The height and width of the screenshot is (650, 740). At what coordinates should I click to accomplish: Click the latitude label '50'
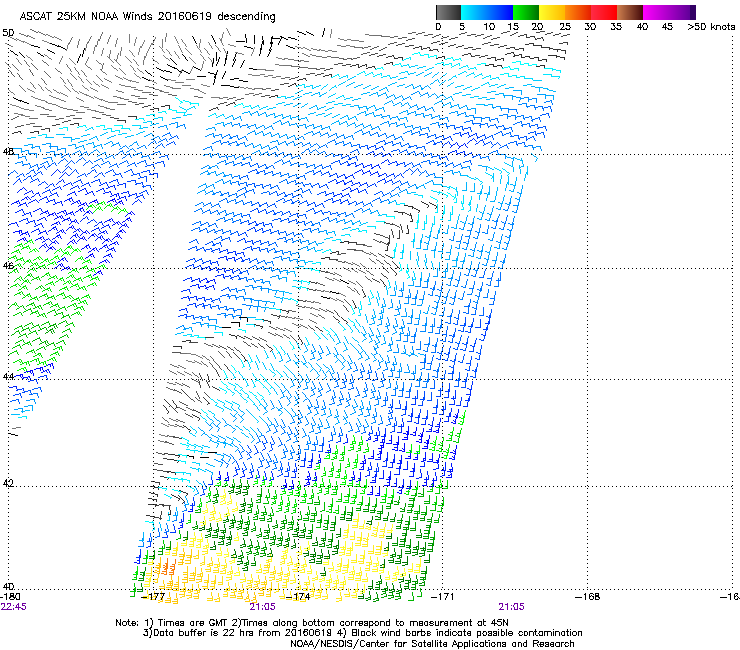pyautogui.click(x=8, y=33)
